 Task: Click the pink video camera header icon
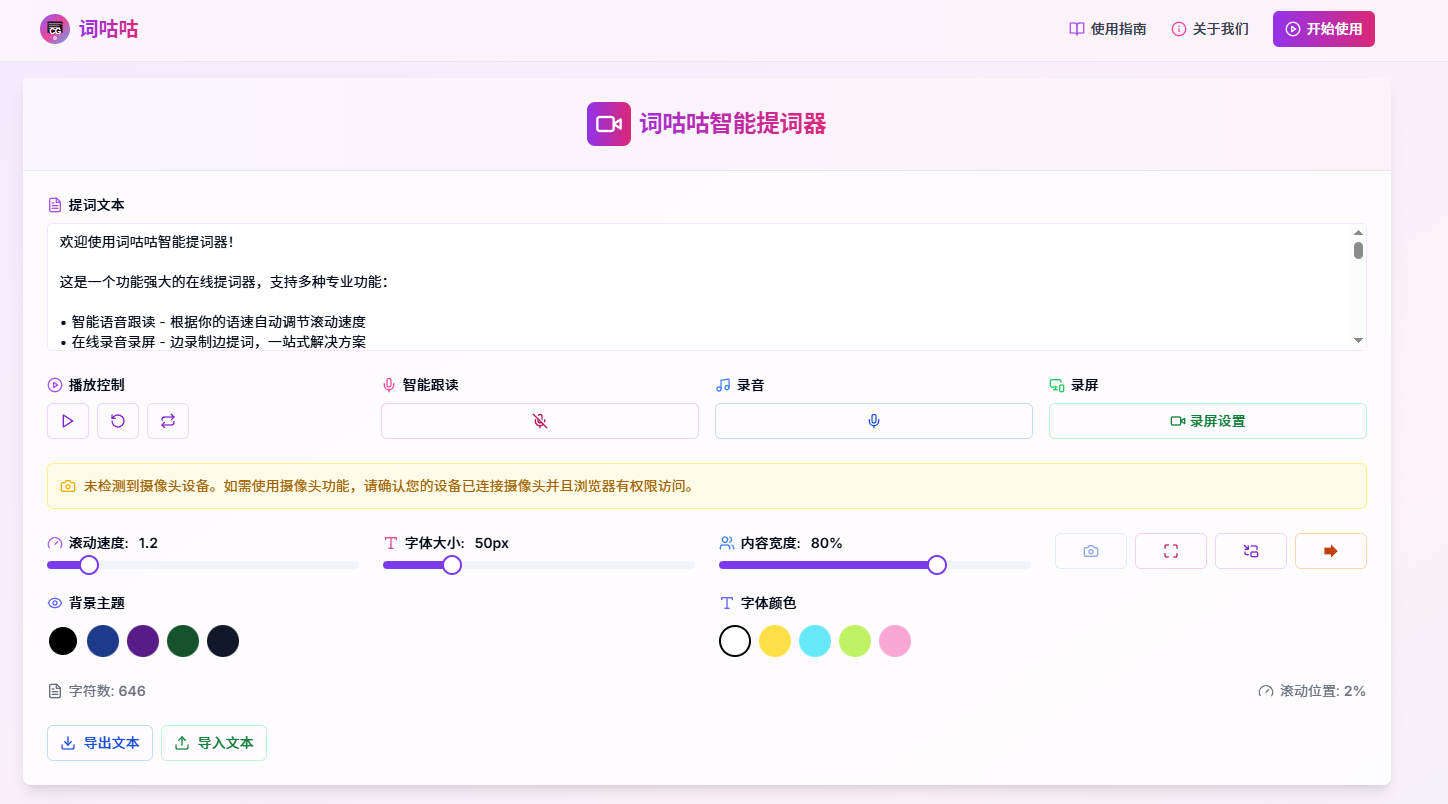609,124
